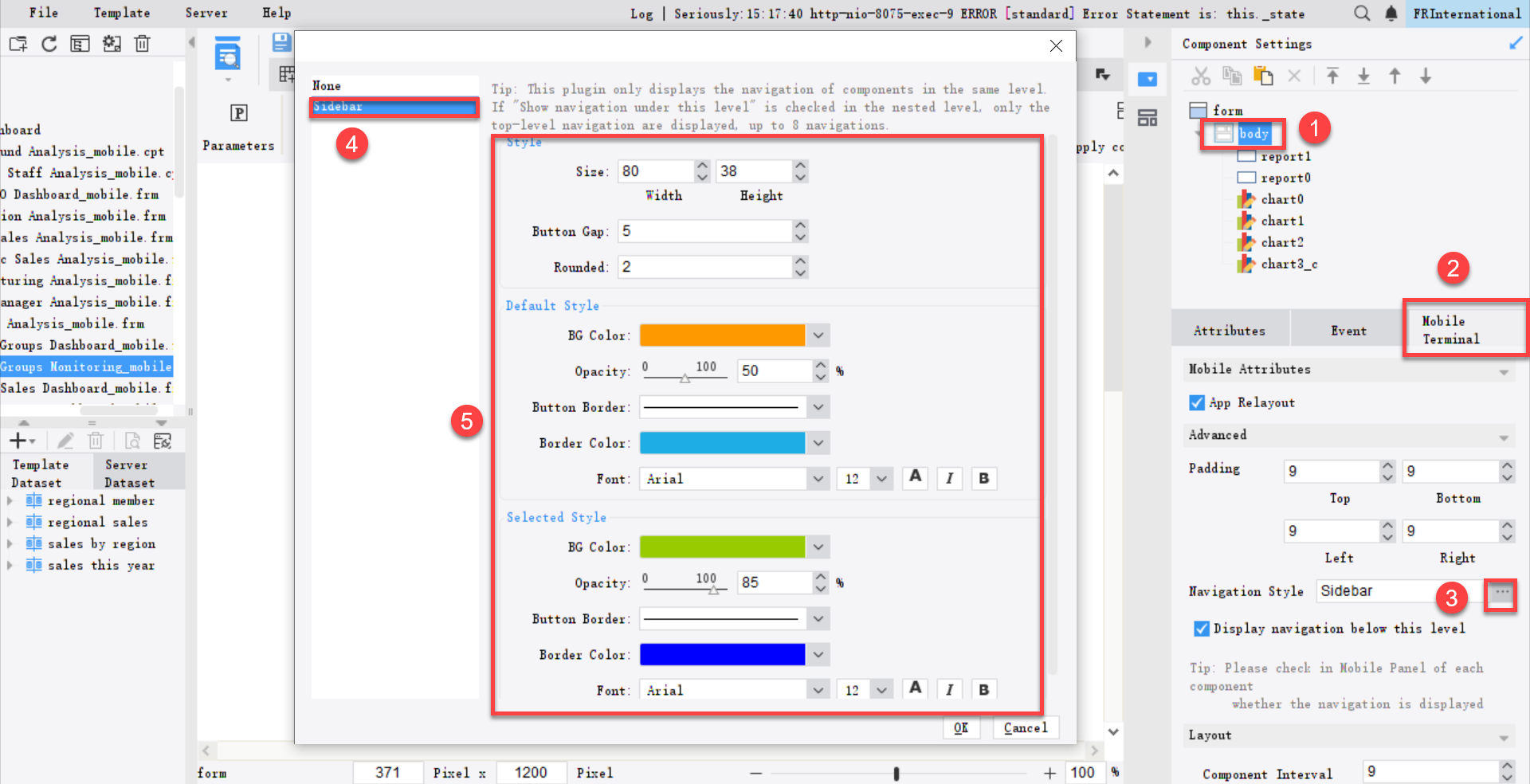Click the move down arrow icon
The height and width of the screenshot is (784, 1530).
pyautogui.click(x=1426, y=76)
